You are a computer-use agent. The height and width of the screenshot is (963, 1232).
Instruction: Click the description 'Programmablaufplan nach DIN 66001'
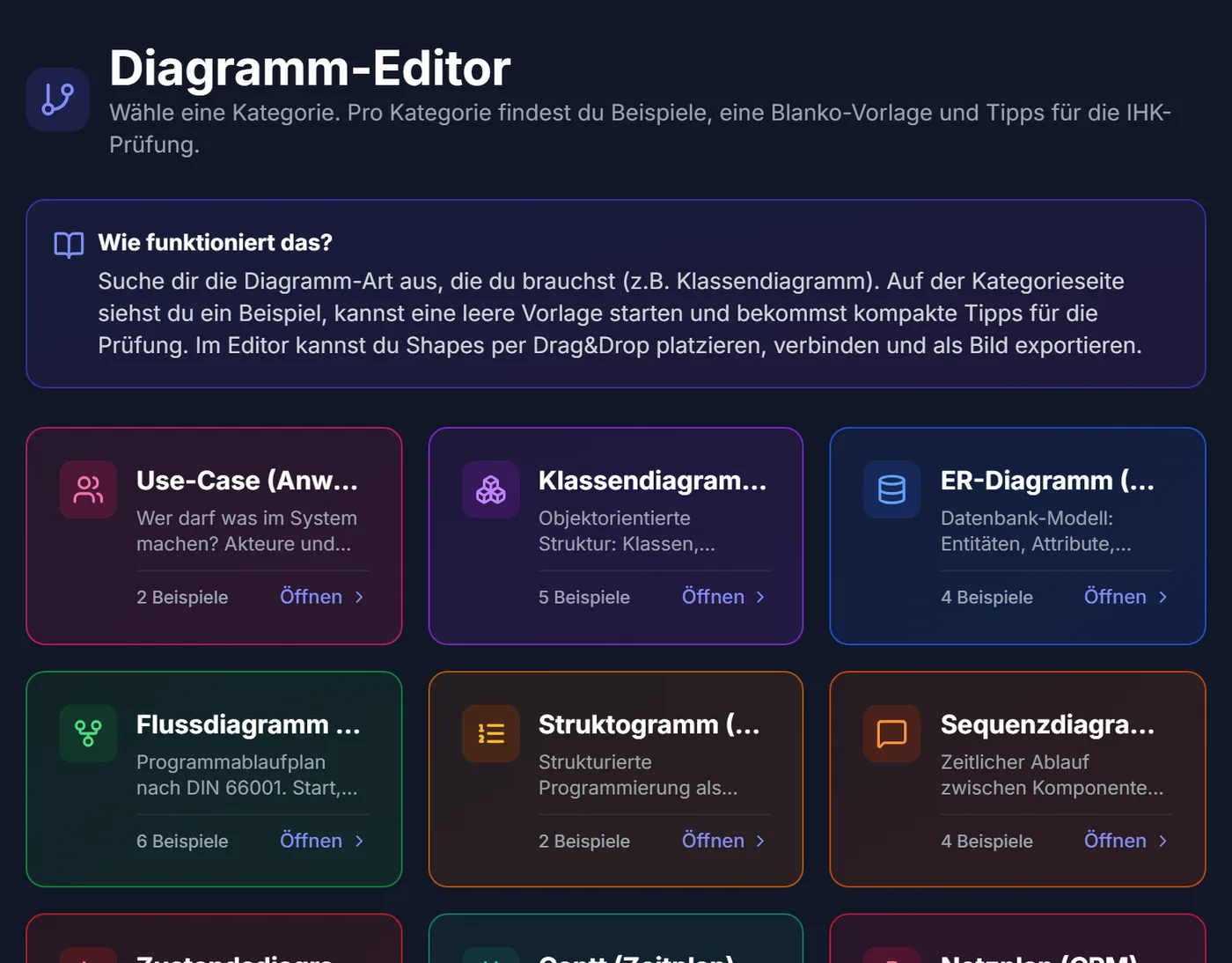[x=246, y=775]
